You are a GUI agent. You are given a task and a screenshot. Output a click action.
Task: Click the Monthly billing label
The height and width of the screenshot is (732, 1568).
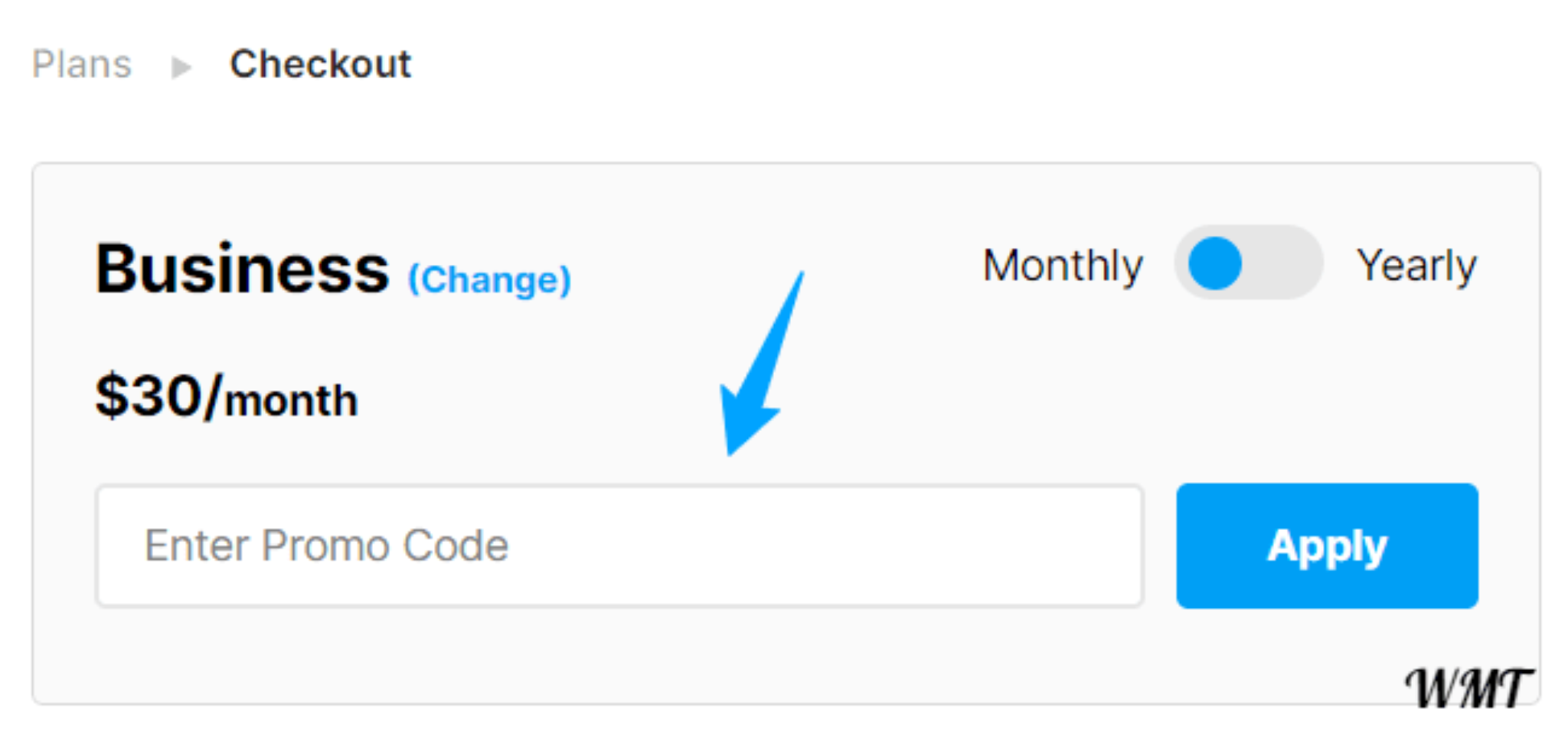click(x=1063, y=263)
